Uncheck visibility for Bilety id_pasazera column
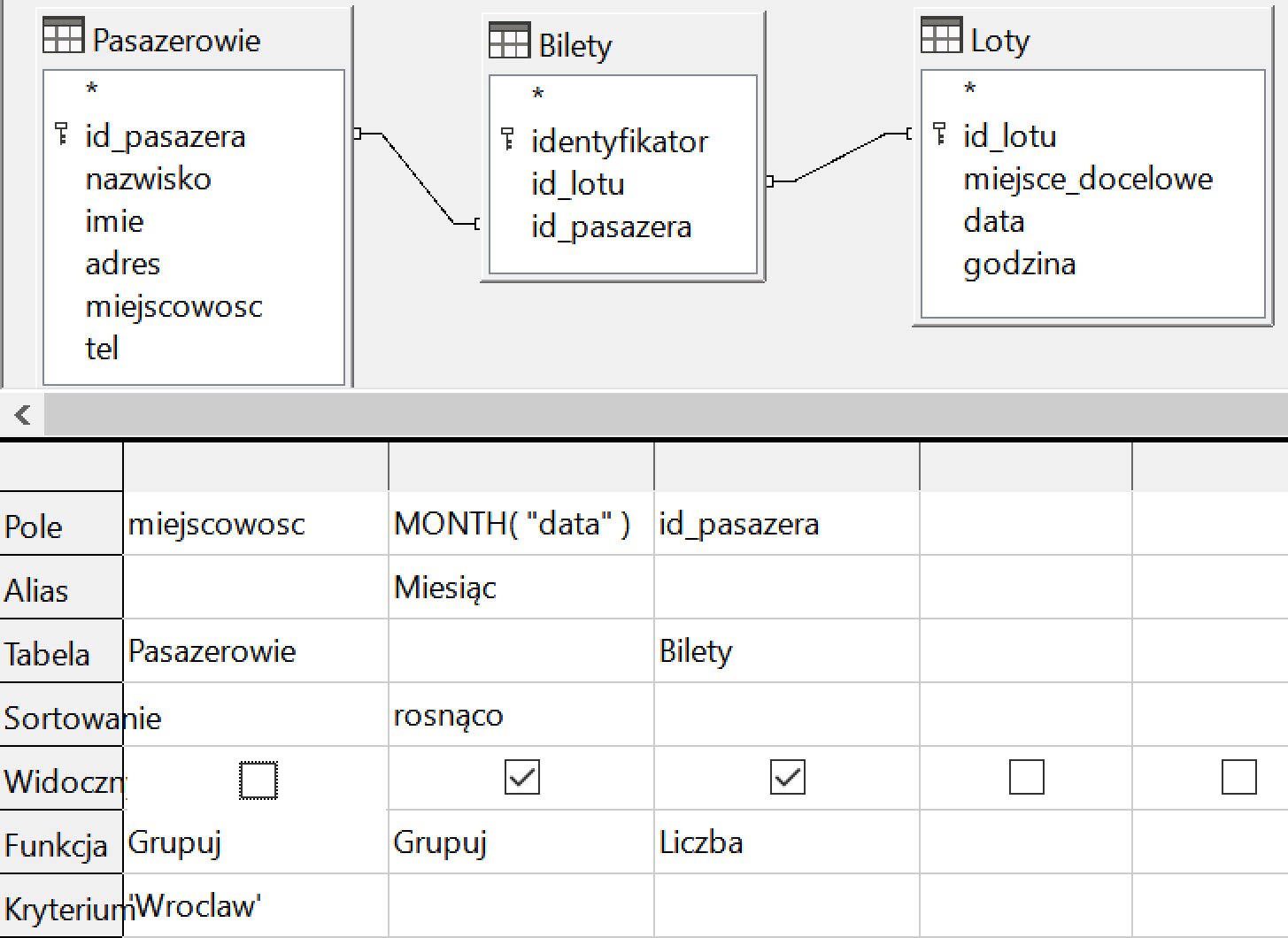The image size is (1288, 938). pyautogui.click(x=788, y=778)
